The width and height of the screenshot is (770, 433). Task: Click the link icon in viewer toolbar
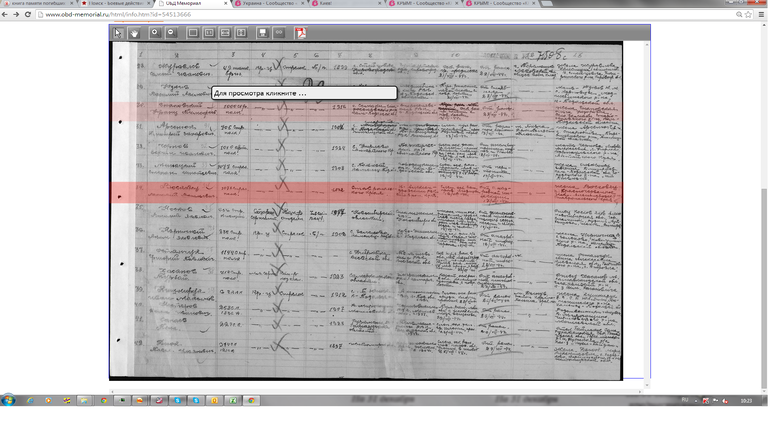[279, 33]
